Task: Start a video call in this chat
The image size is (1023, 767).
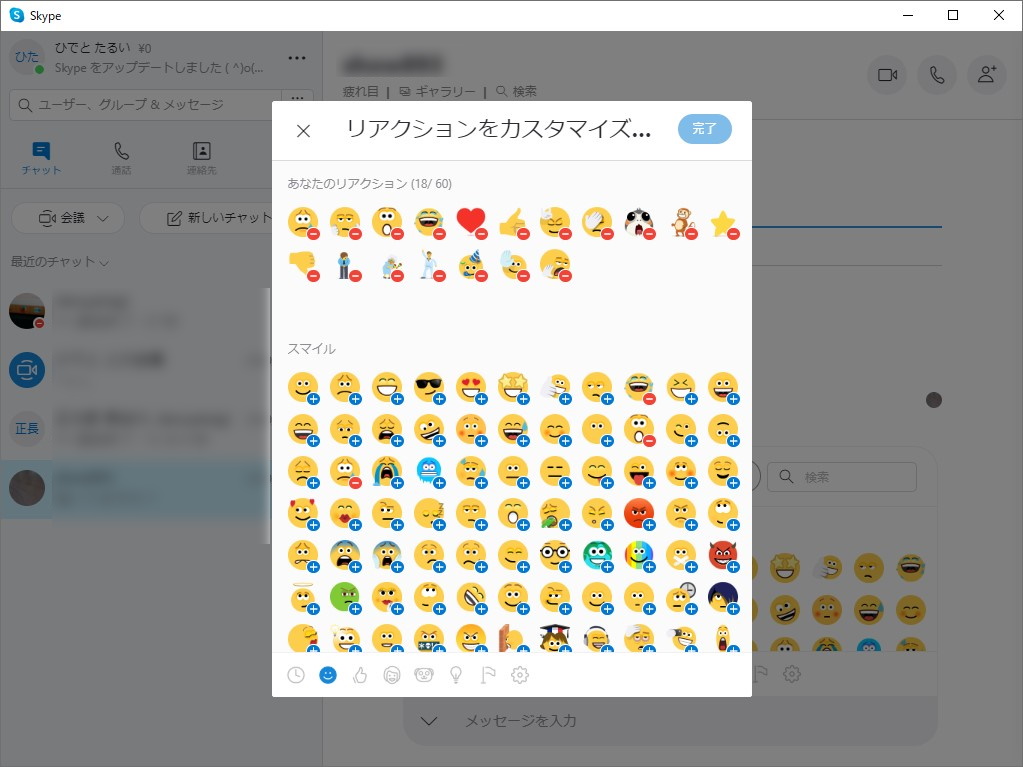Action: [x=886, y=75]
